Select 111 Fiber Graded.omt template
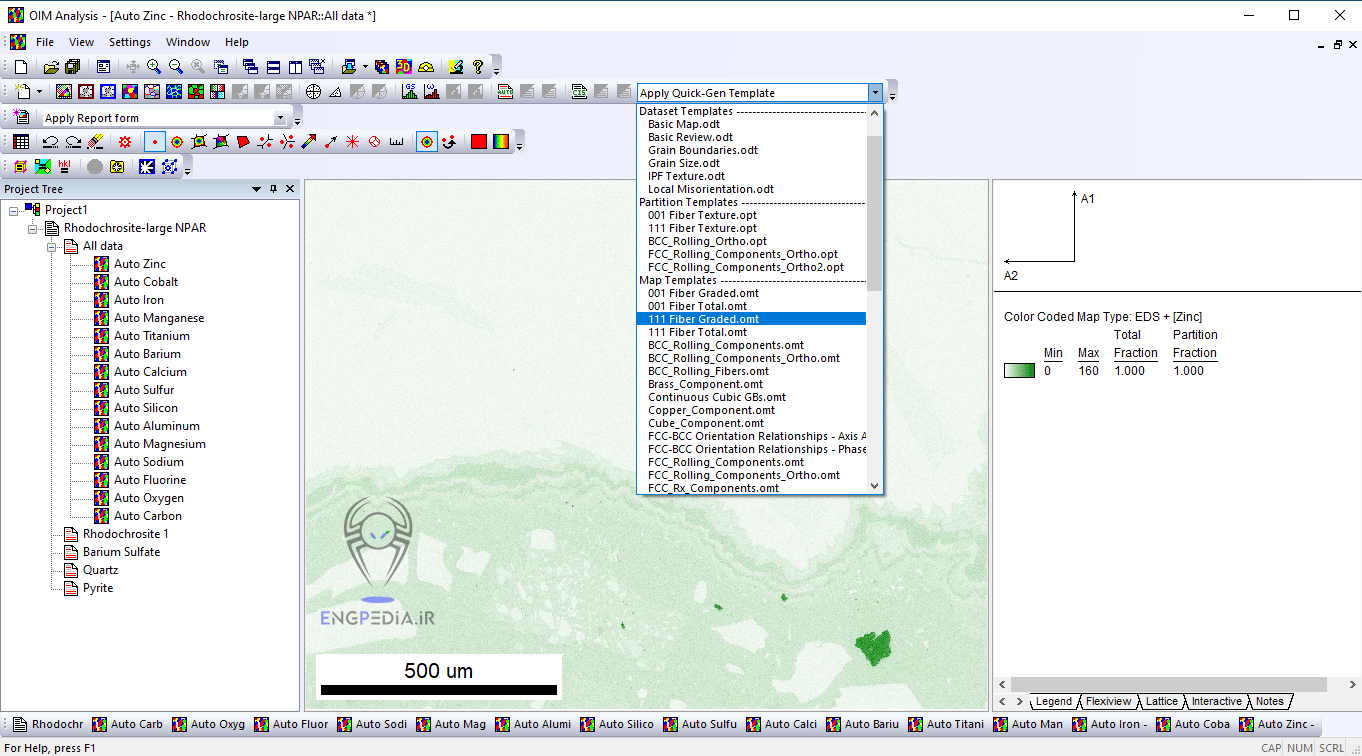1362x756 pixels. coord(703,319)
